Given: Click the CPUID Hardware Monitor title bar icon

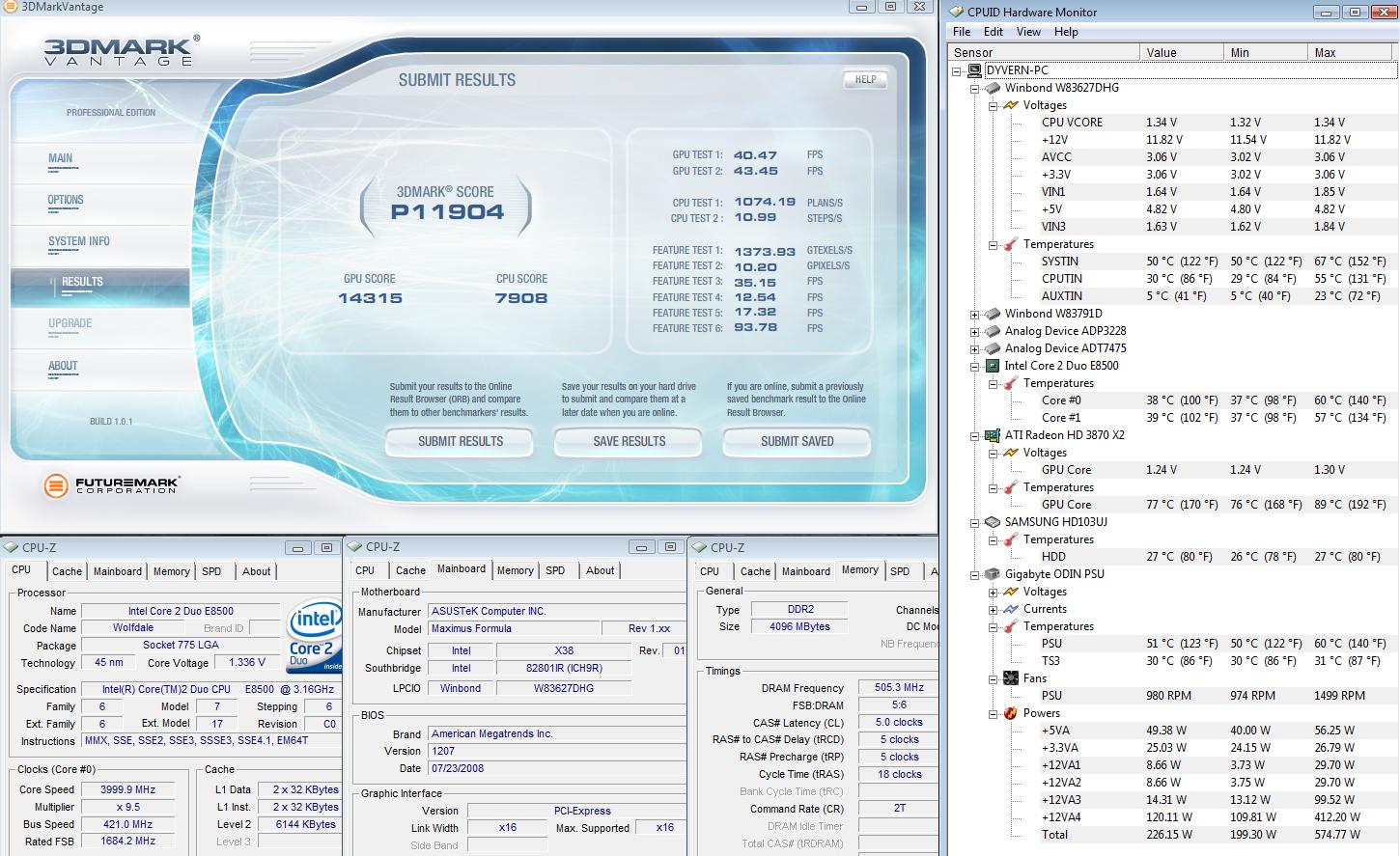Looking at the screenshot, I should pyautogui.click(x=956, y=13).
